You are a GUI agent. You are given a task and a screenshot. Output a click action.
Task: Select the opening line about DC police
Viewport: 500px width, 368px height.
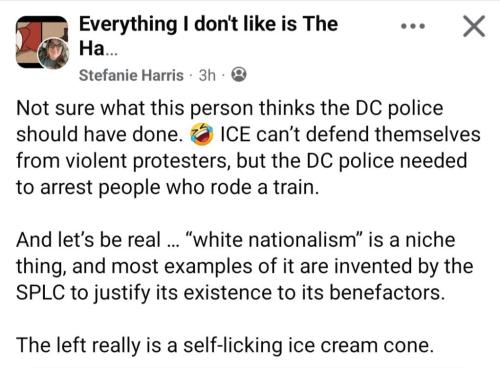[230, 108]
